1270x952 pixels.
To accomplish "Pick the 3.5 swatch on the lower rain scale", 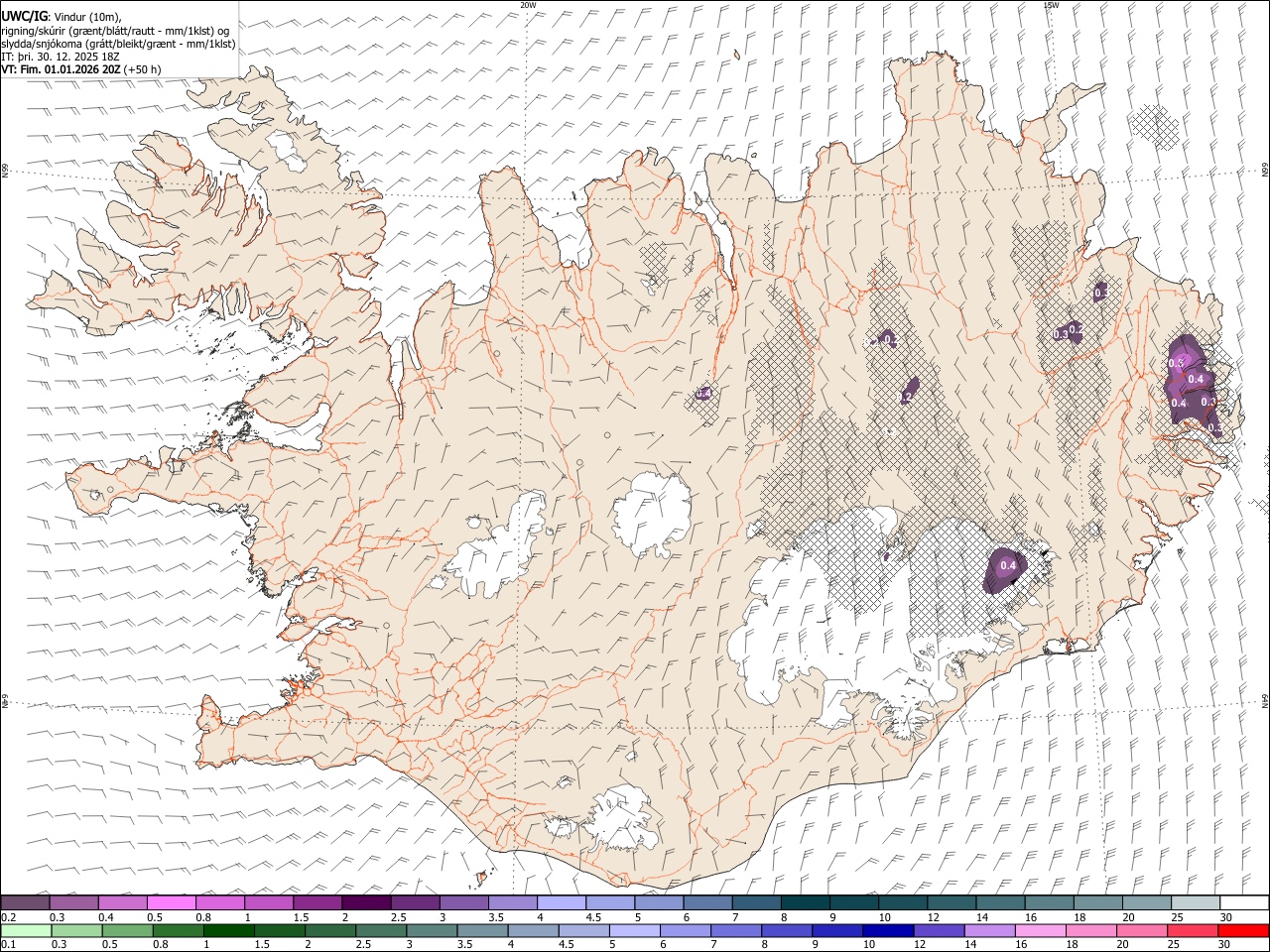I will pos(481,931).
